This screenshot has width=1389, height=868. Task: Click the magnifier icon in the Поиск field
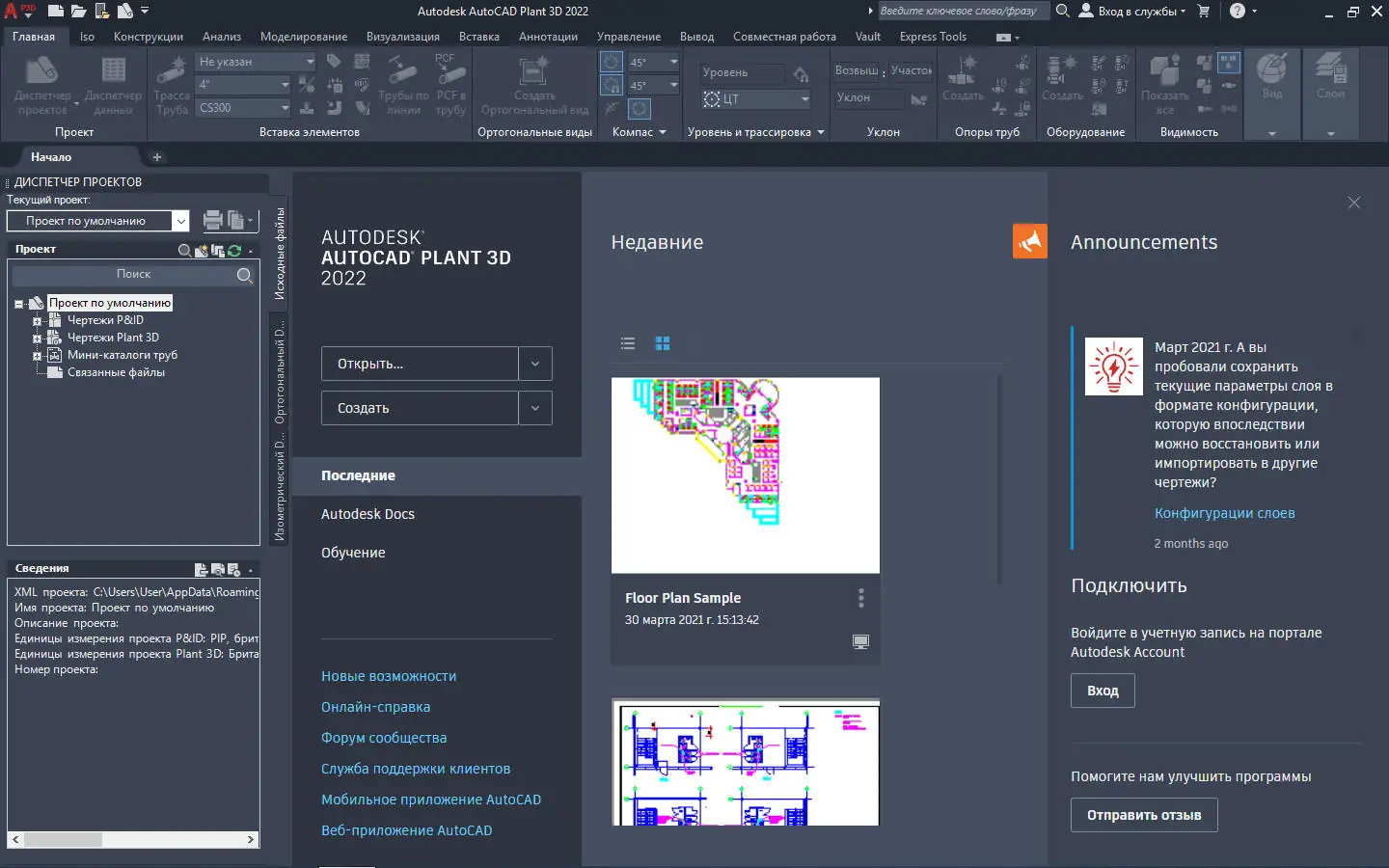244,275
